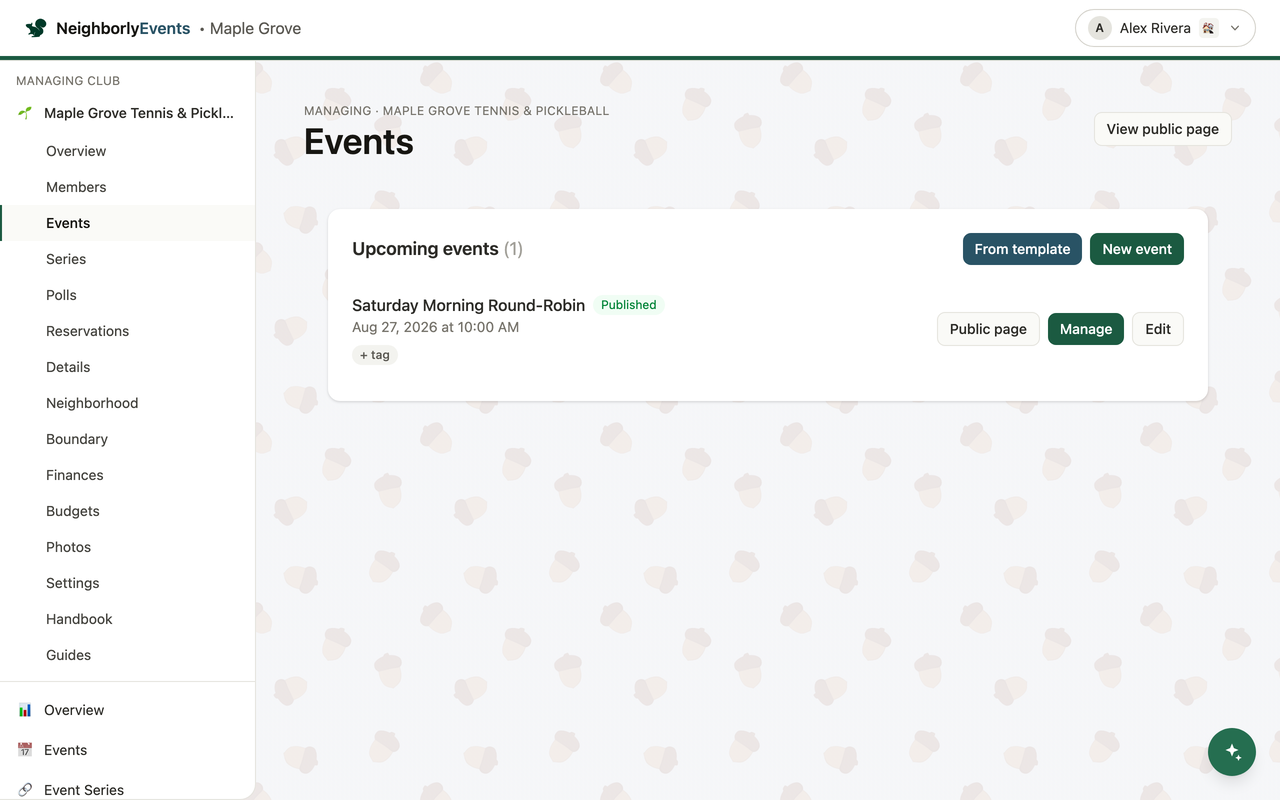Create an event From template
Viewport: 1280px width, 800px height.
click(1022, 249)
